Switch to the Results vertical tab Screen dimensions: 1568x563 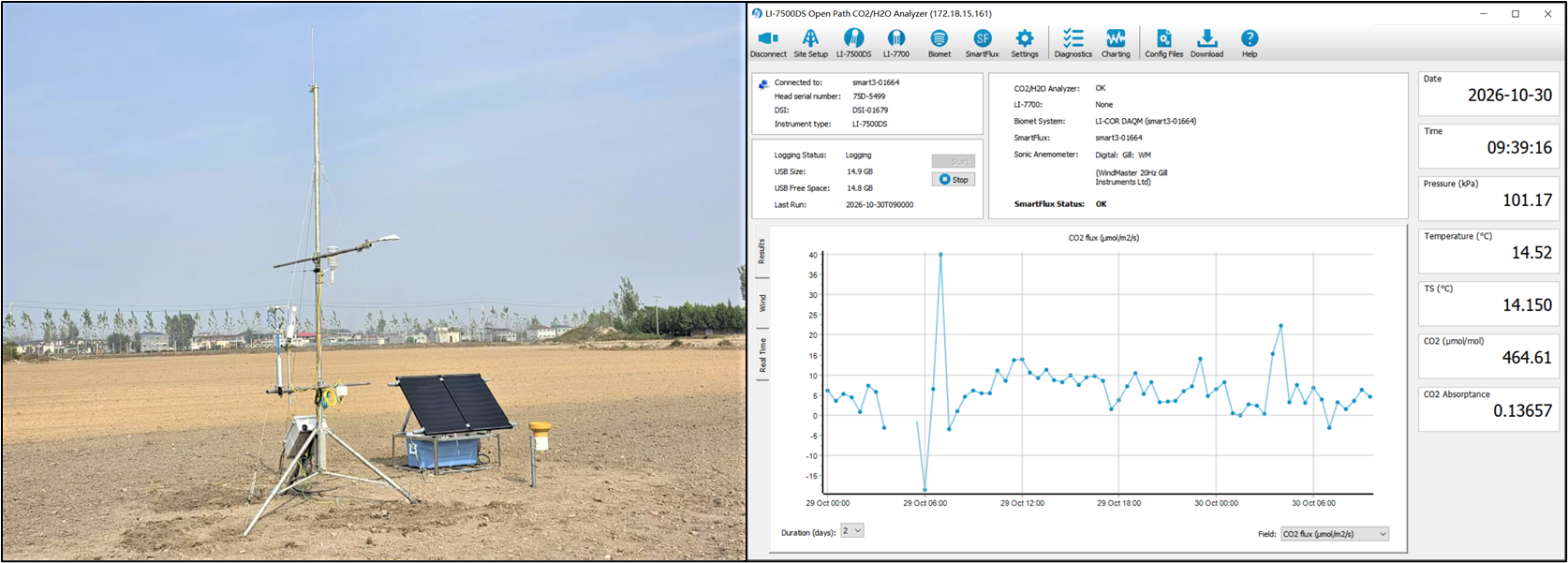(x=762, y=251)
